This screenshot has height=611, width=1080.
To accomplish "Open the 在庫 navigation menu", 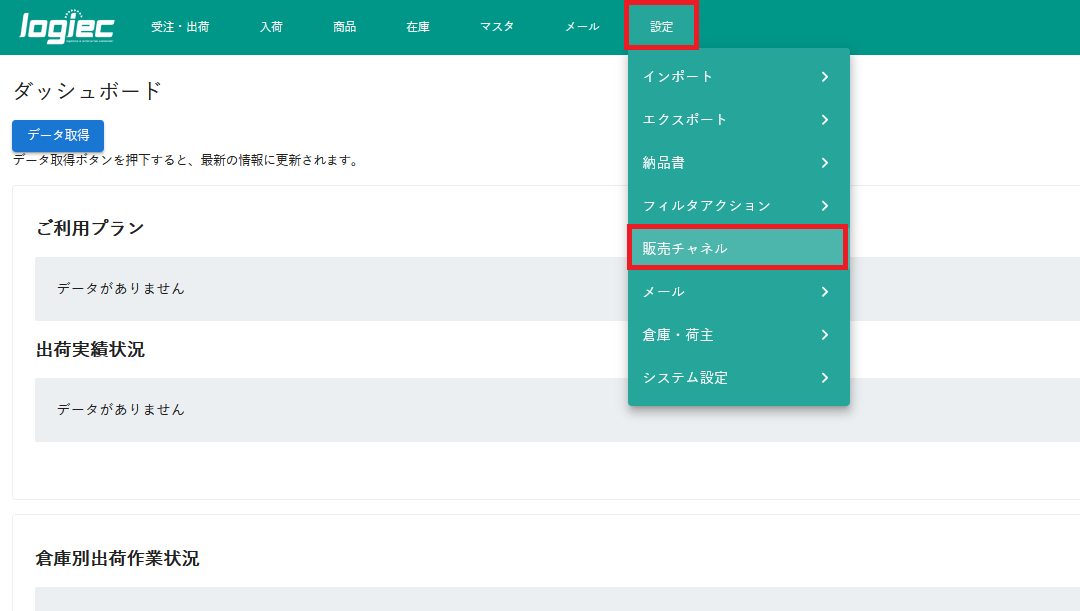I will (x=418, y=27).
